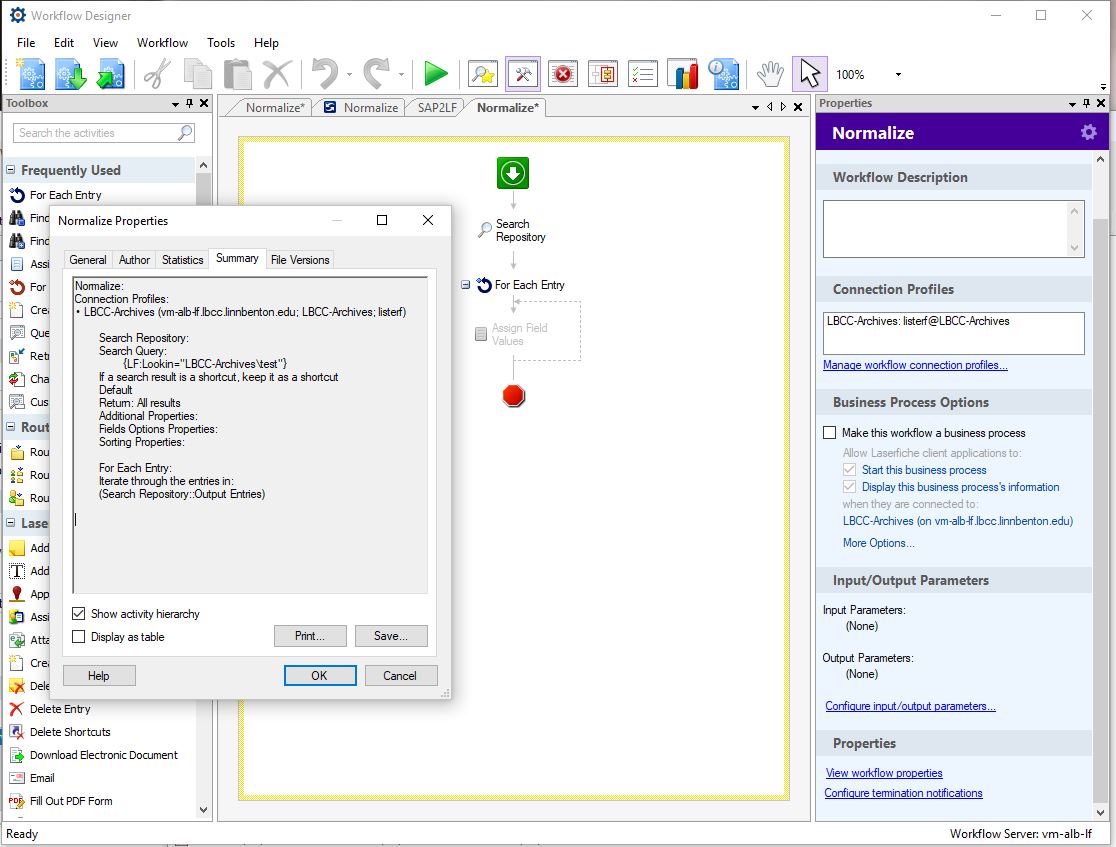
Task: Click the new workflow toolbar icon
Action: [31, 74]
